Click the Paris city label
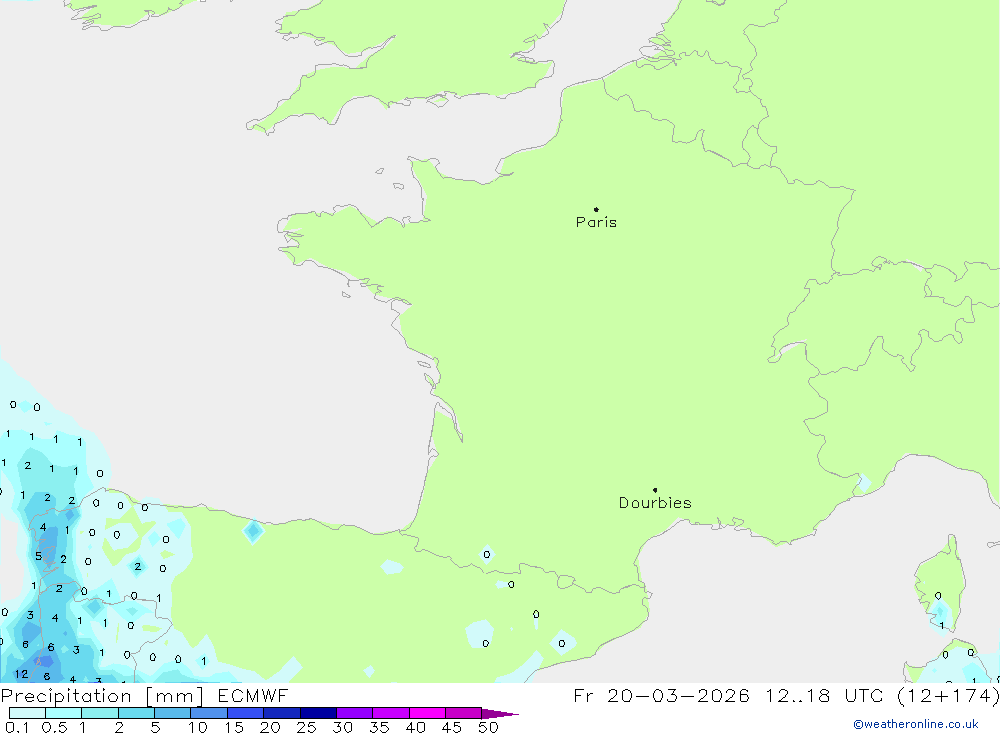The width and height of the screenshot is (1000, 733). (596, 222)
